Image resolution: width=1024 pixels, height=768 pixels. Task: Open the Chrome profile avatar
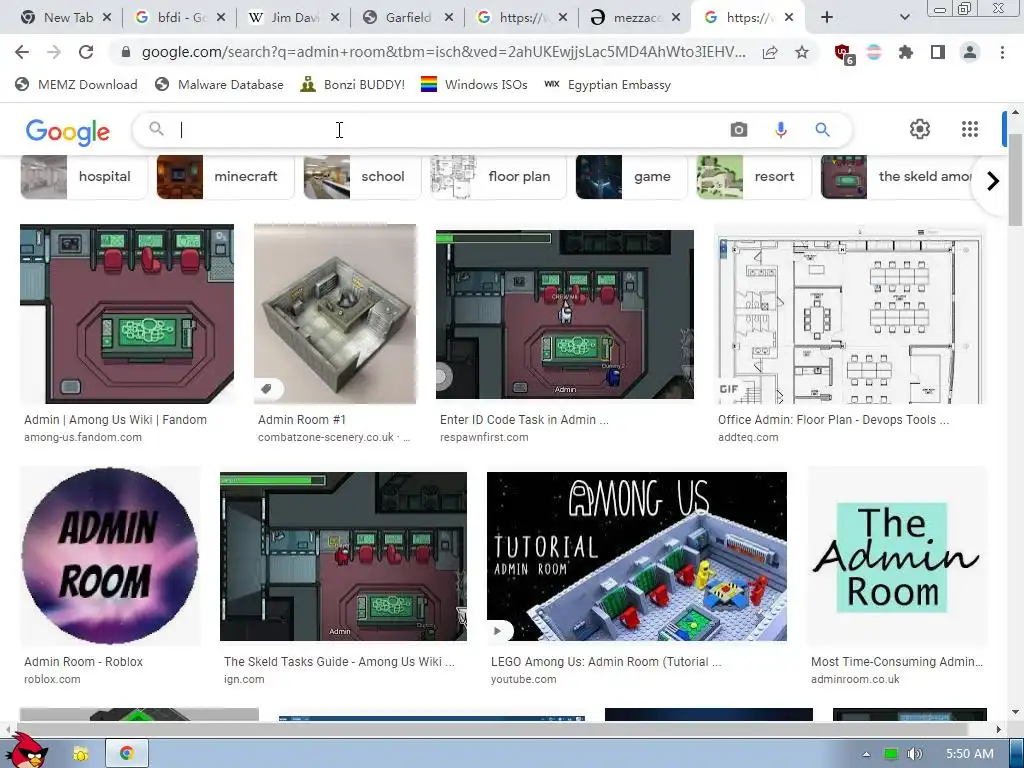coord(970,52)
